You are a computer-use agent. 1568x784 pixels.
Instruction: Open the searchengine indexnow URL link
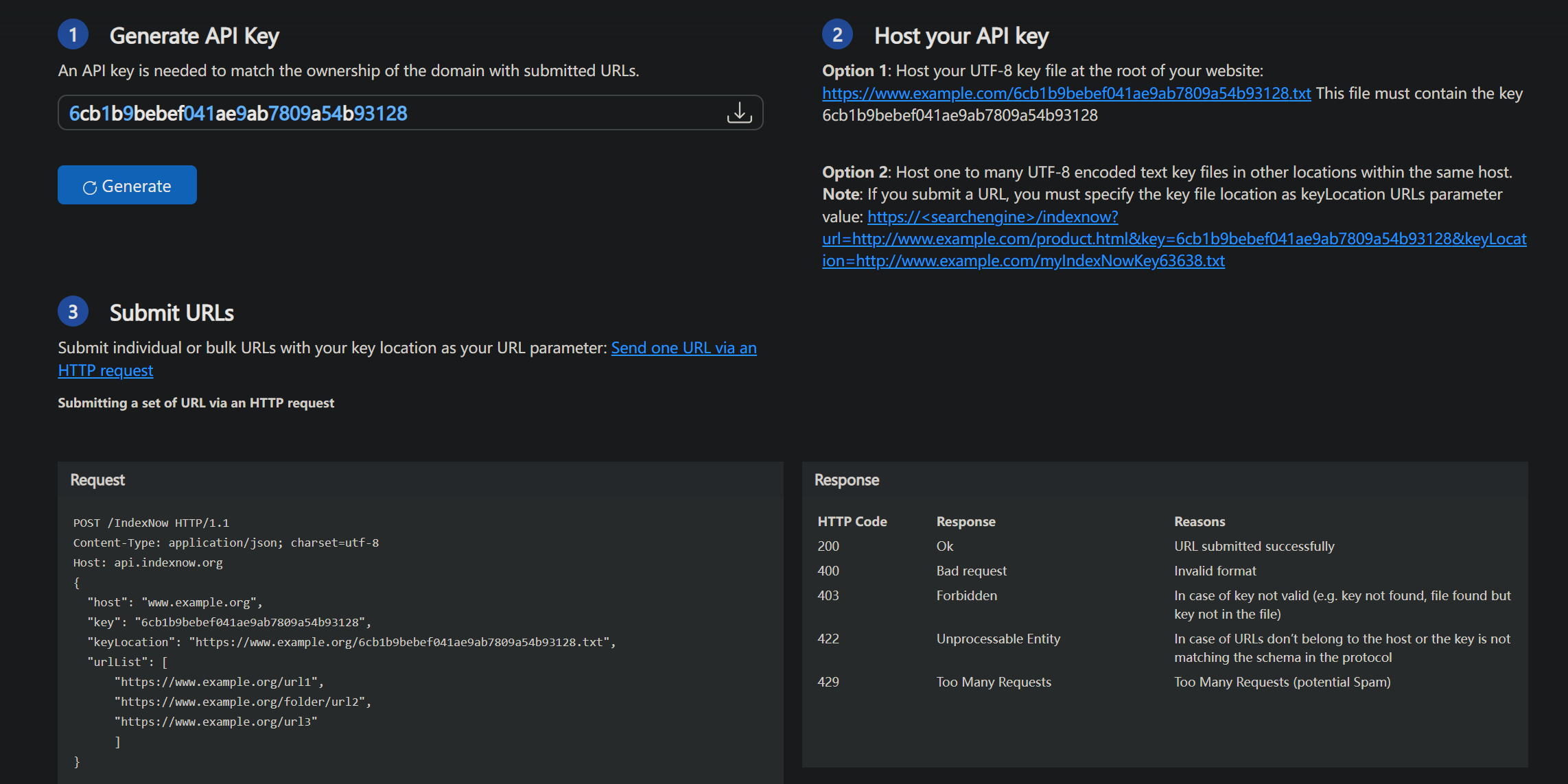tap(1174, 239)
